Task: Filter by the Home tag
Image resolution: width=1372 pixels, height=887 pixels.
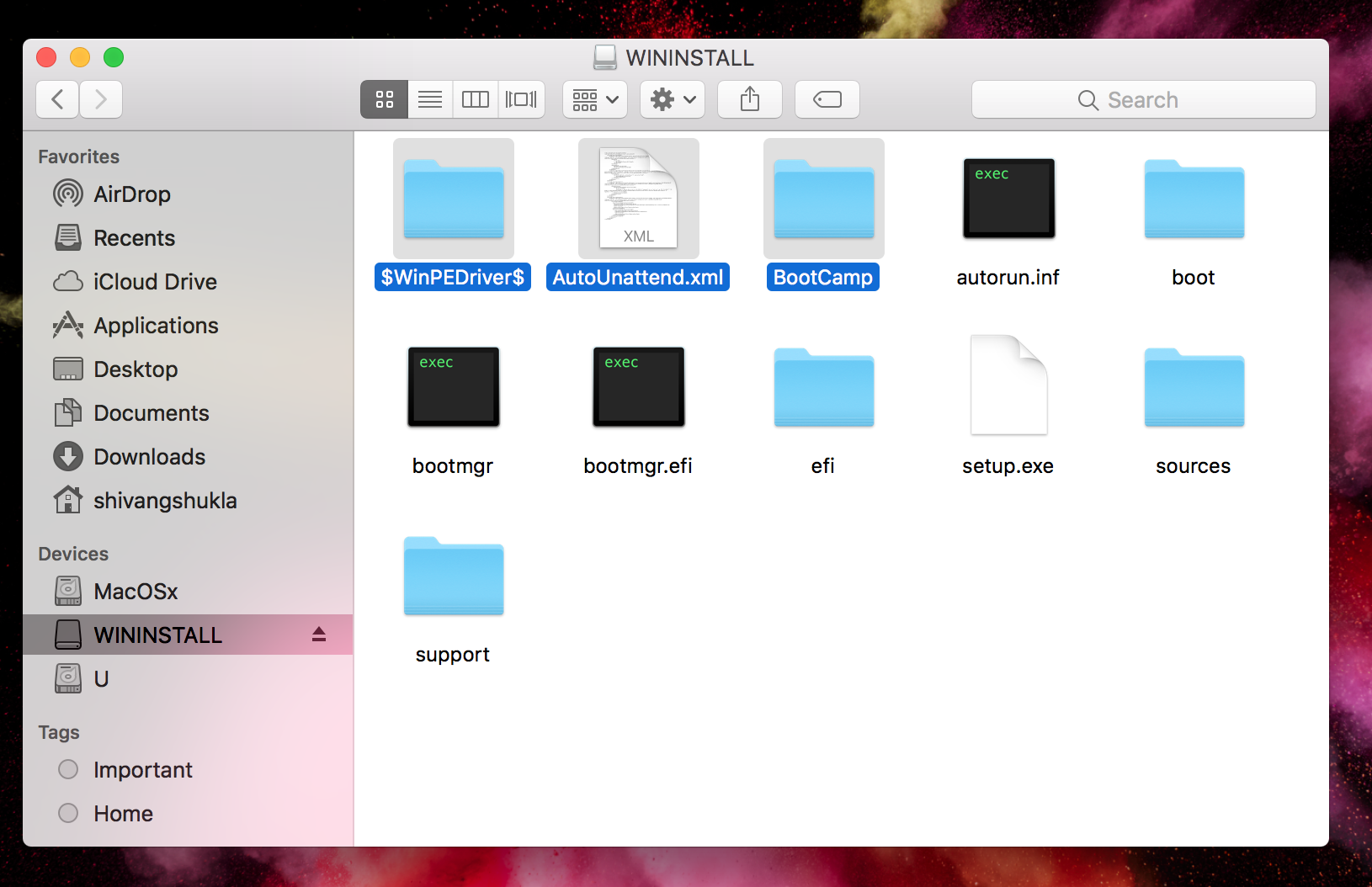Action: pos(188,814)
